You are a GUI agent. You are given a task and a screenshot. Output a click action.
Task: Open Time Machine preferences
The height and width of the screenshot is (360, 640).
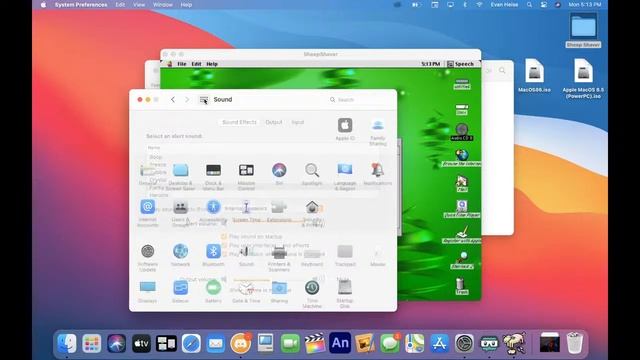[312, 294]
